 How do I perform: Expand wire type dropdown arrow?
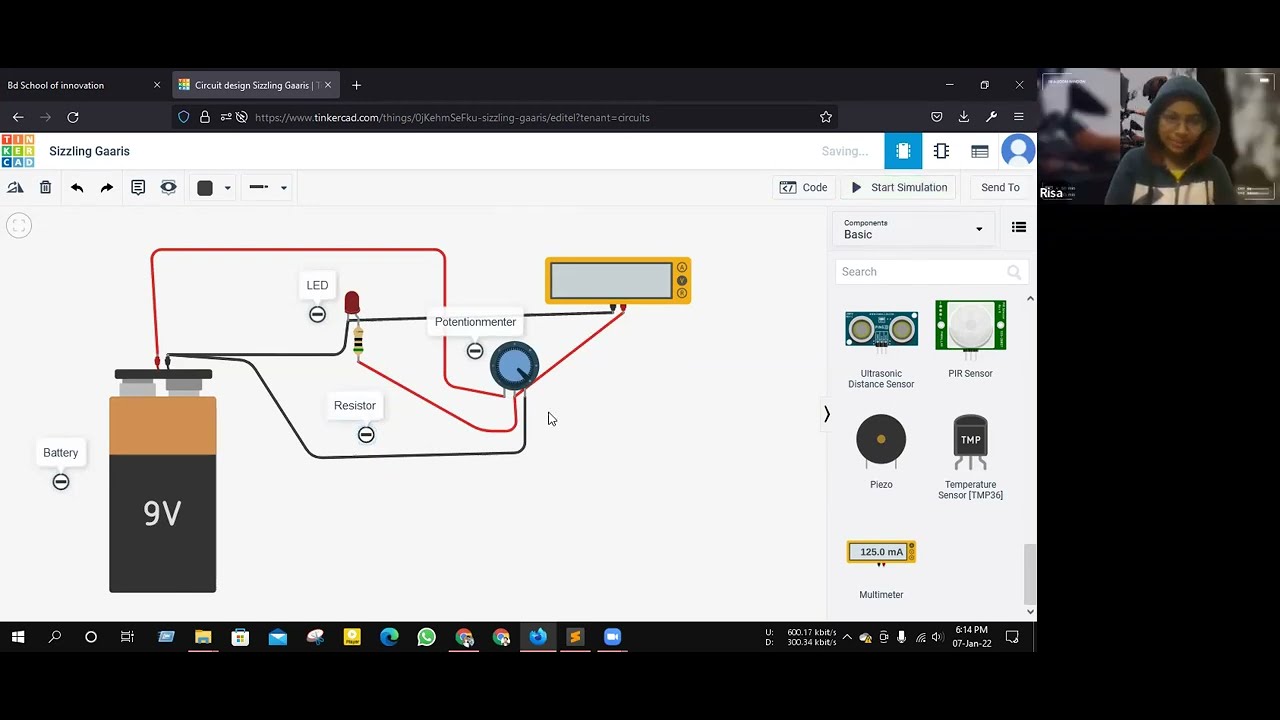click(283, 188)
